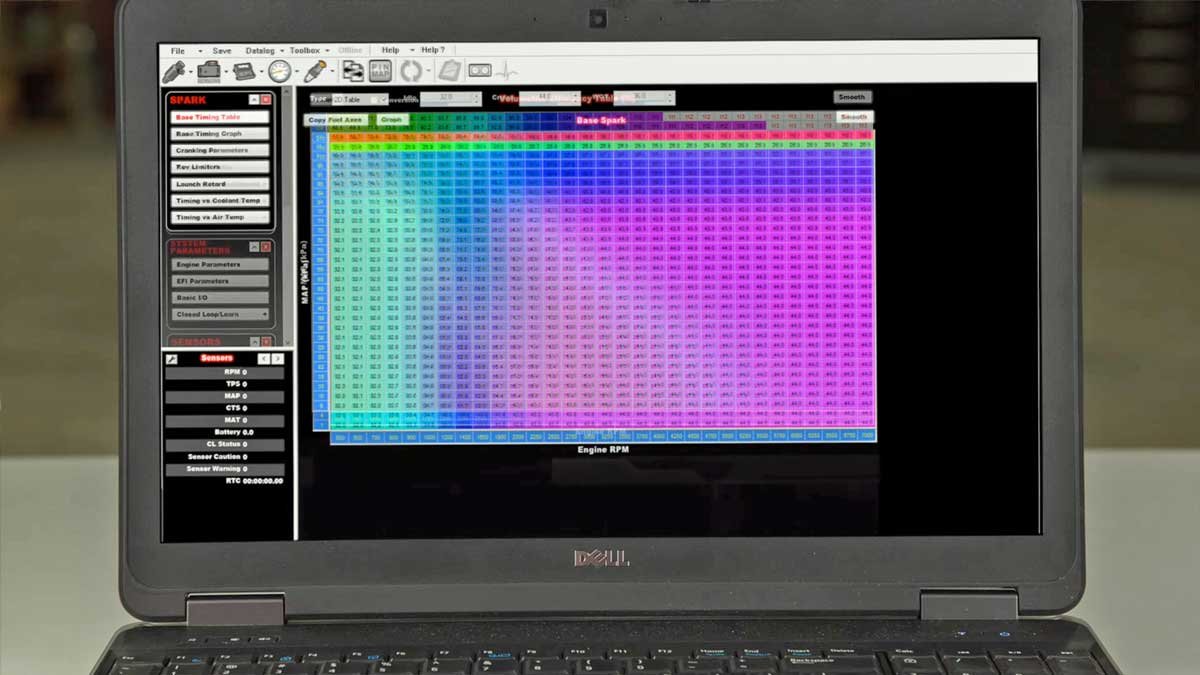This screenshot has height=675, width=1200.
Task: Open the Datalog menu
Action: click(260, 50)
